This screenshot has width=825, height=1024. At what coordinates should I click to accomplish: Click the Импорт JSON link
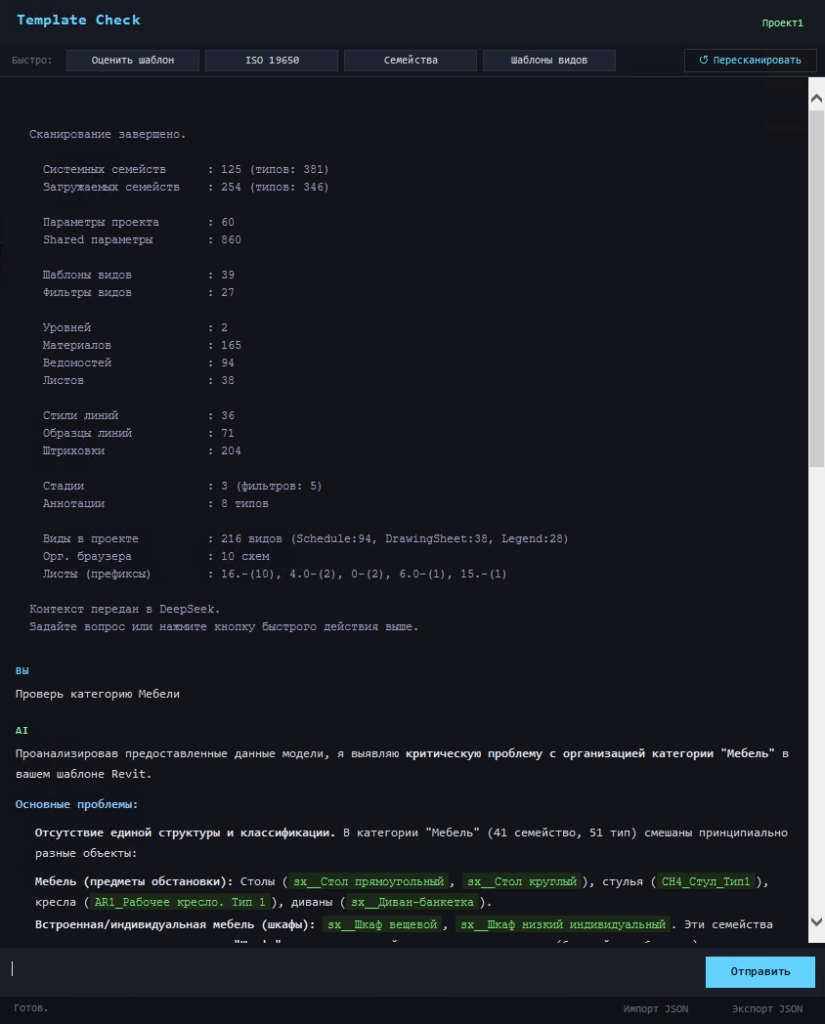click(x=656, y=1009)
